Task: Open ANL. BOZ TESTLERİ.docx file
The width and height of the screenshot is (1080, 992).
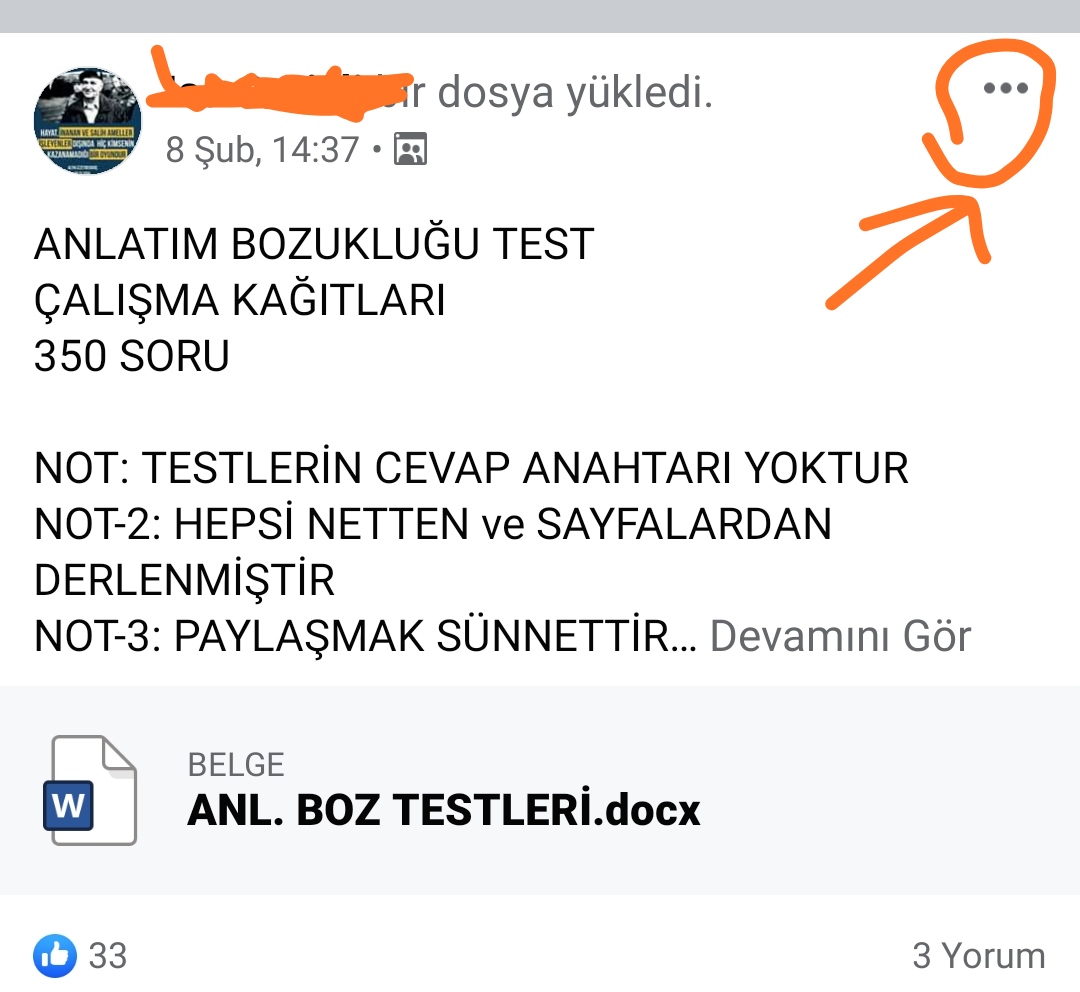Action: [x=444, y=809]
